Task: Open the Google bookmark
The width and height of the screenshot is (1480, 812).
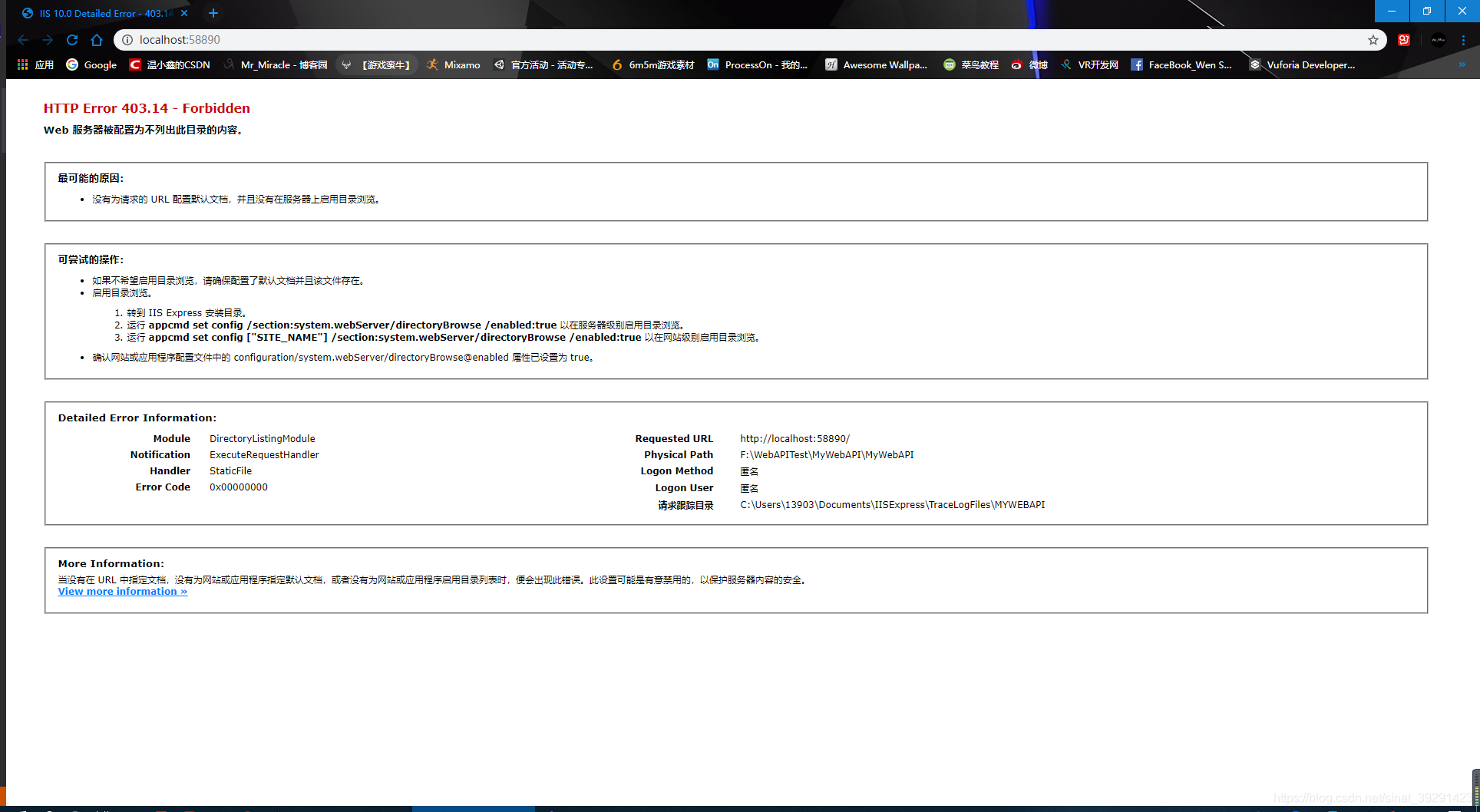Action: [x=91, y=65]
